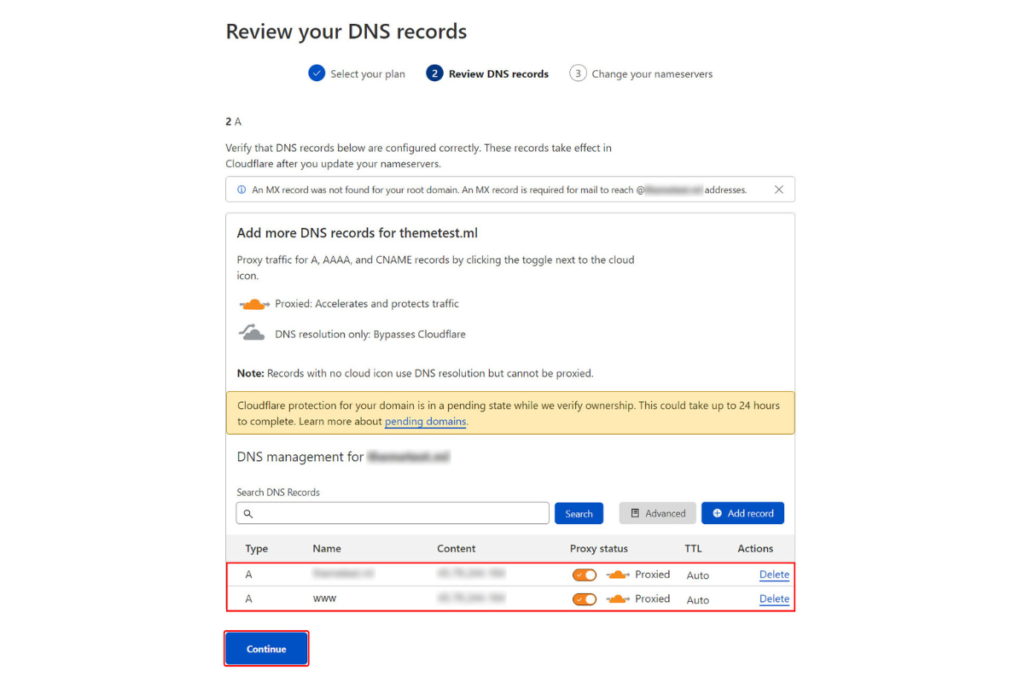Click the Review your DNS records heading
Screen dimensions: 1024x683
(x=346, y=31)
